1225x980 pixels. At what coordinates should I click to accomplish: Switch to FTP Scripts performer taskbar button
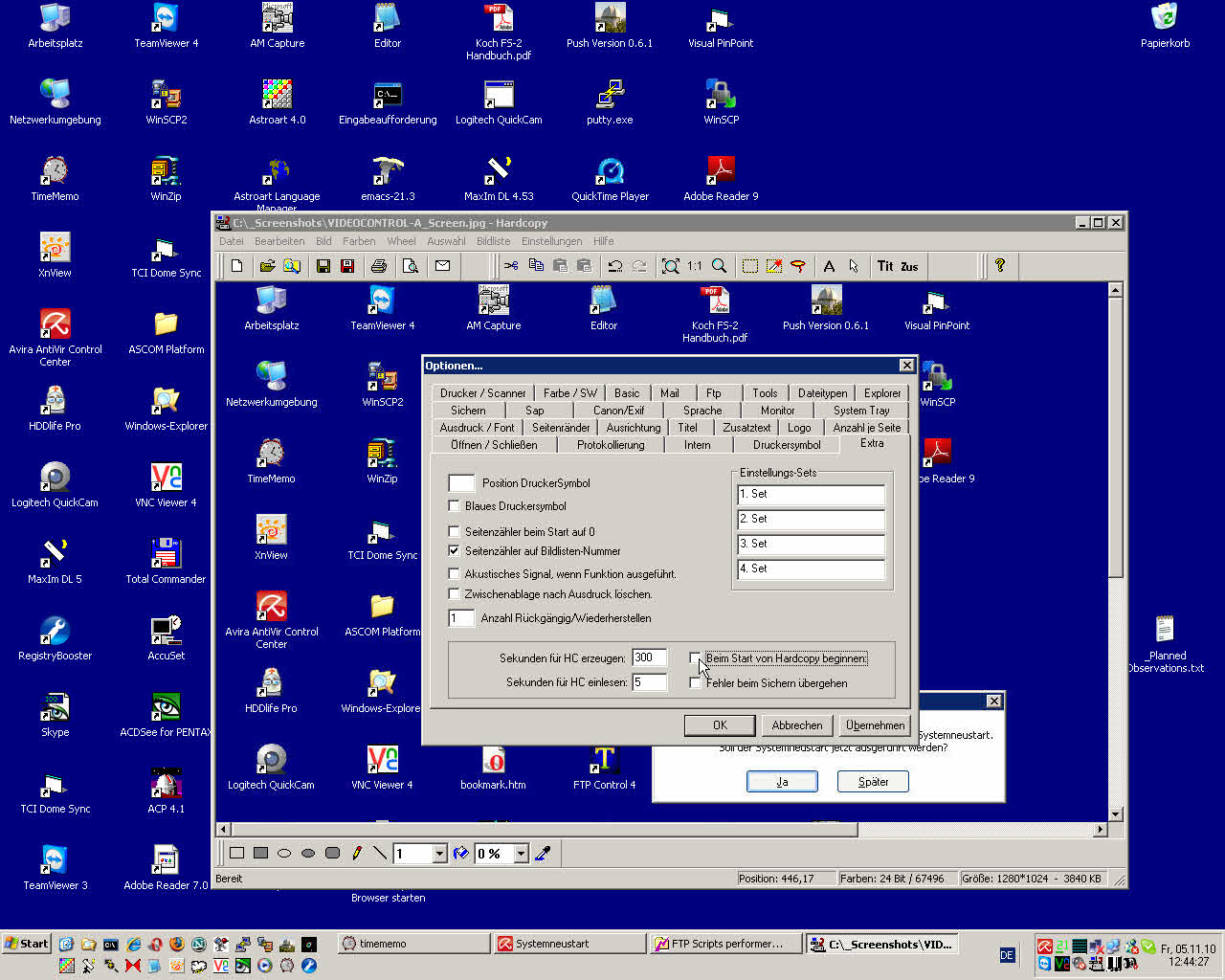724,944
